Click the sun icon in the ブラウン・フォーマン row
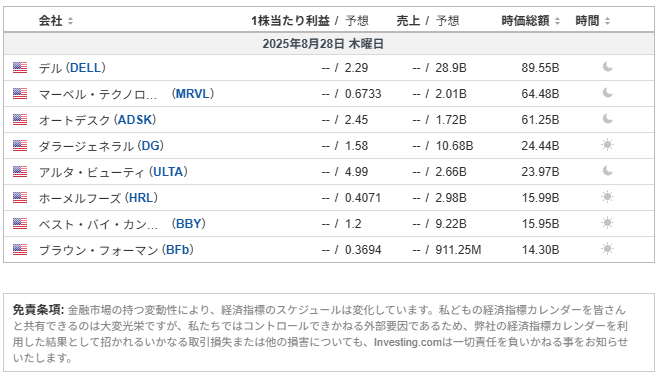Viewport: 668px width, 382px height. 608,249
